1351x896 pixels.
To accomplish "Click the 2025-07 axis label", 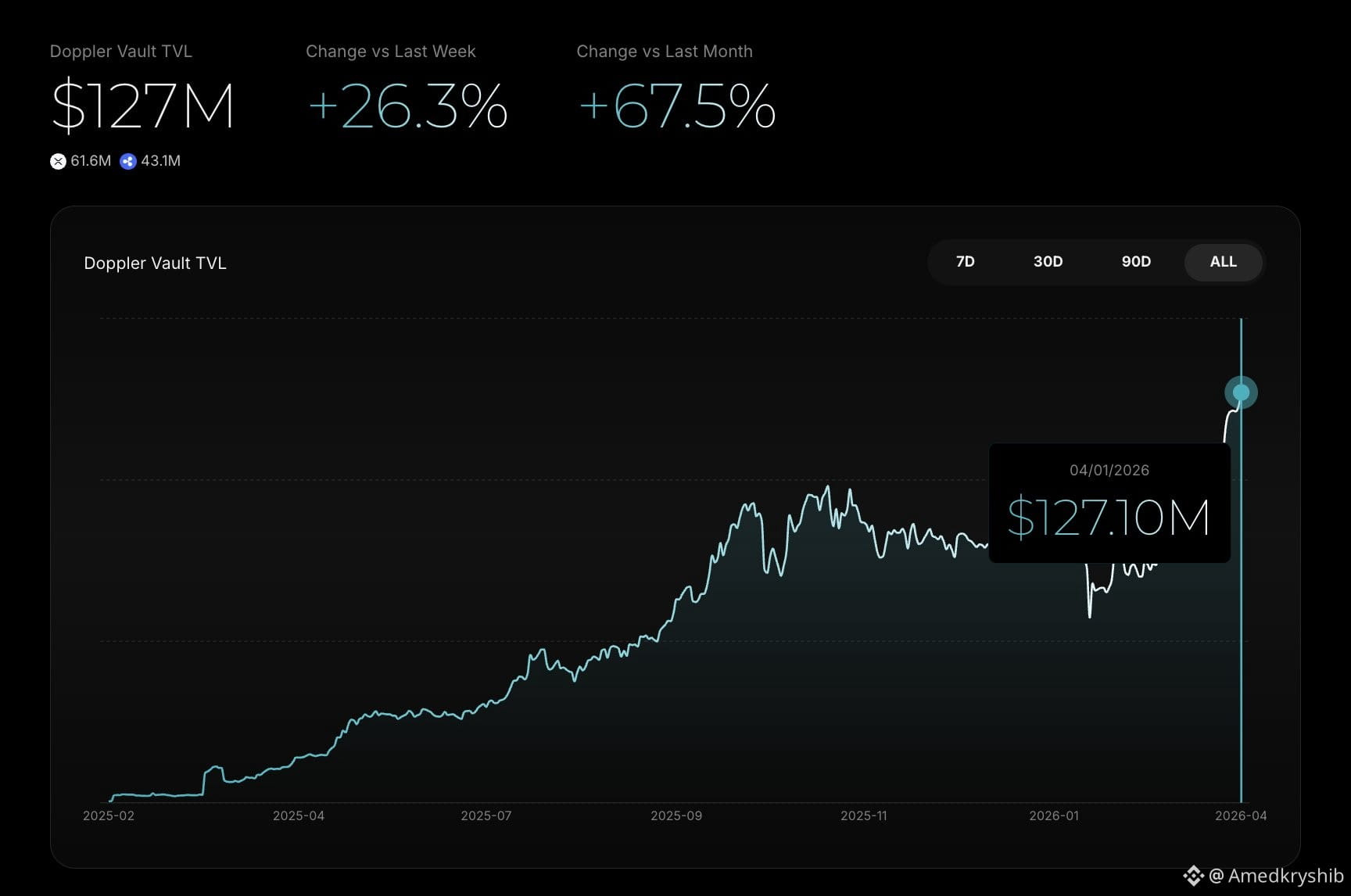I will tap(486, 815).
